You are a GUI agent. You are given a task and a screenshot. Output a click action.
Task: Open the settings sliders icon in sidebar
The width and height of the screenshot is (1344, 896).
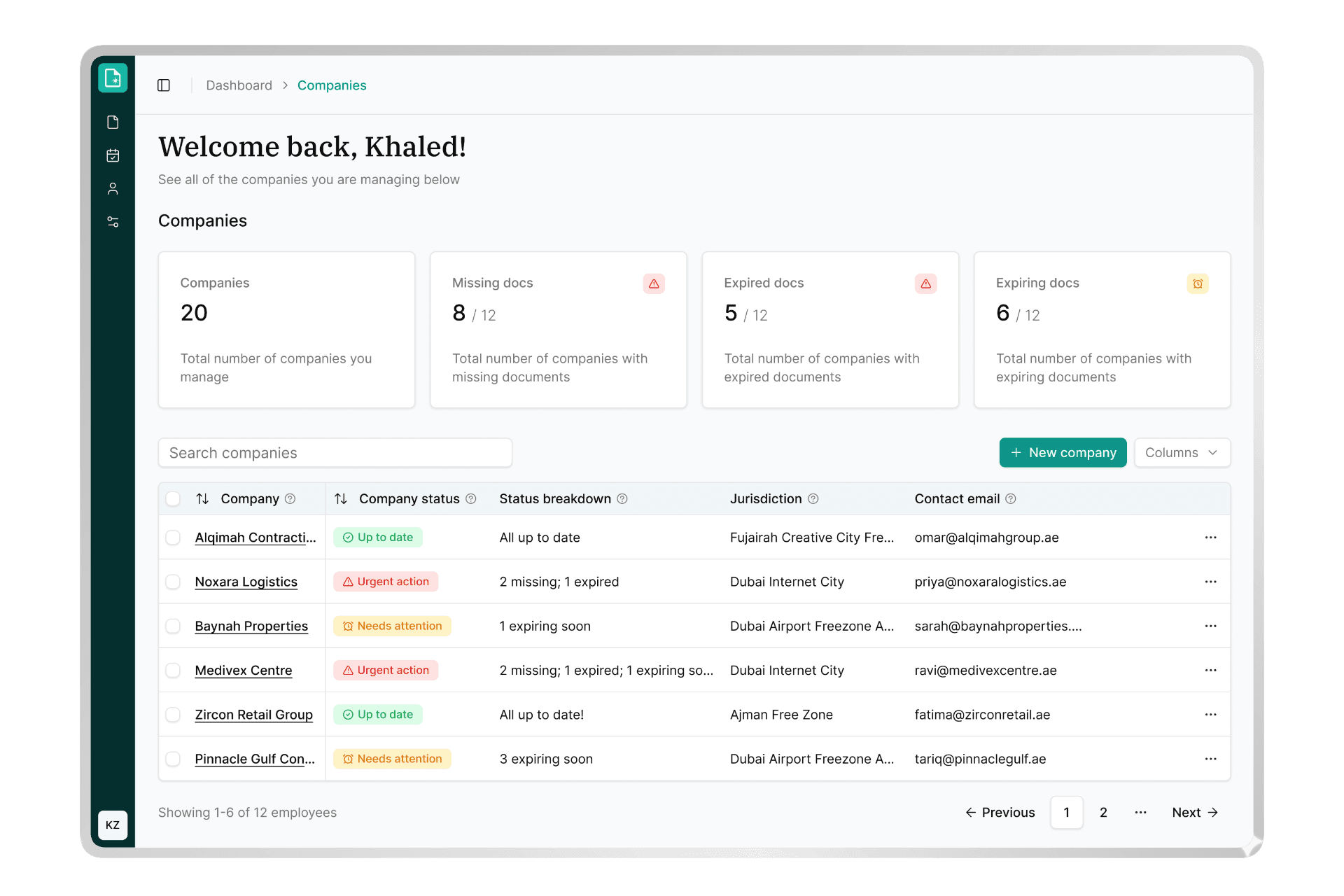(x=113, y=222)
